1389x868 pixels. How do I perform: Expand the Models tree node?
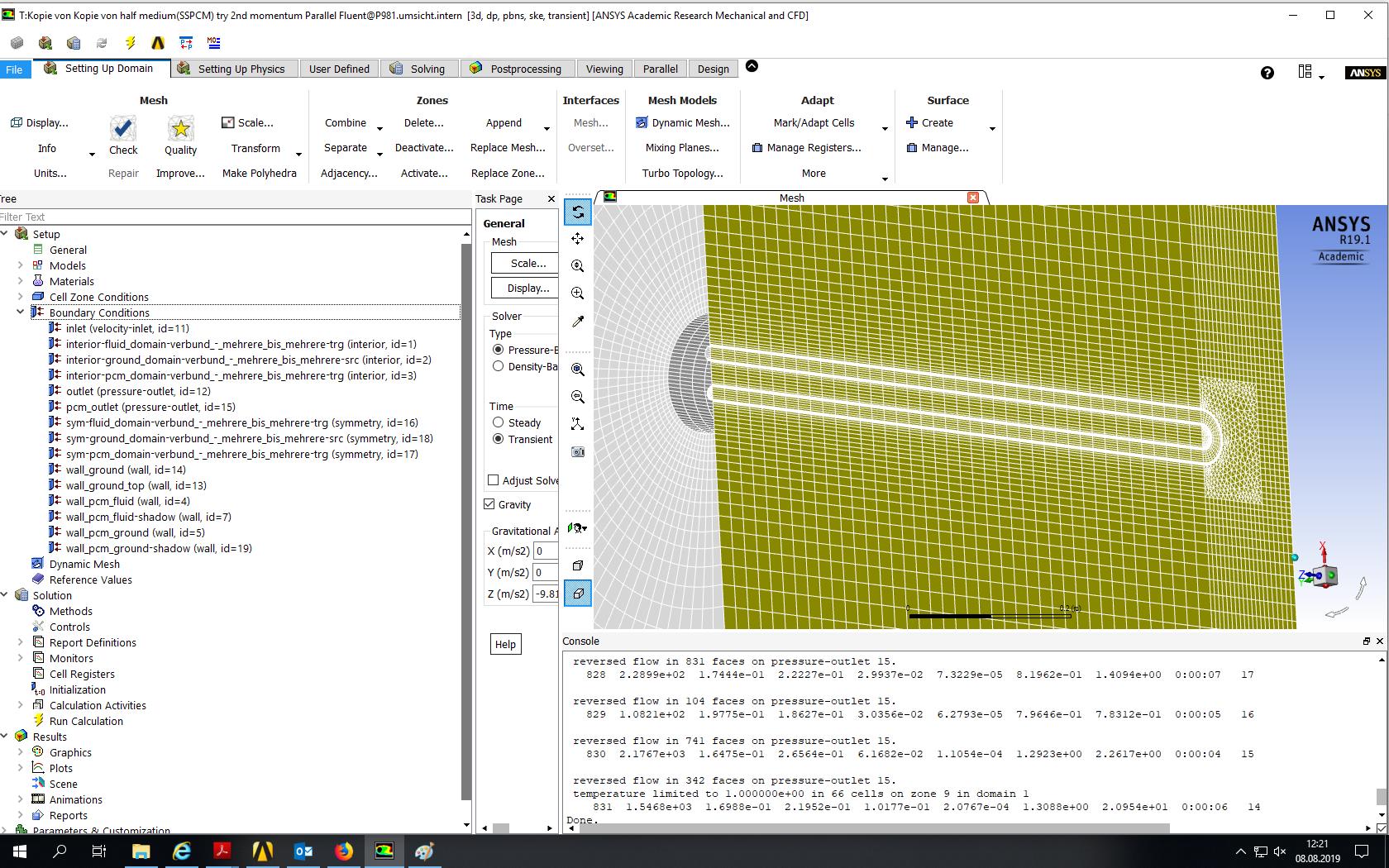[x=21, y=265]
